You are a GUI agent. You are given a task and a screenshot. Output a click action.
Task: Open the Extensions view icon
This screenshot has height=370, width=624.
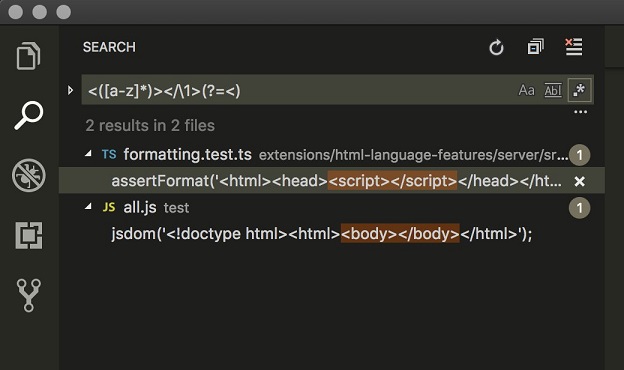tap(29, 235)
